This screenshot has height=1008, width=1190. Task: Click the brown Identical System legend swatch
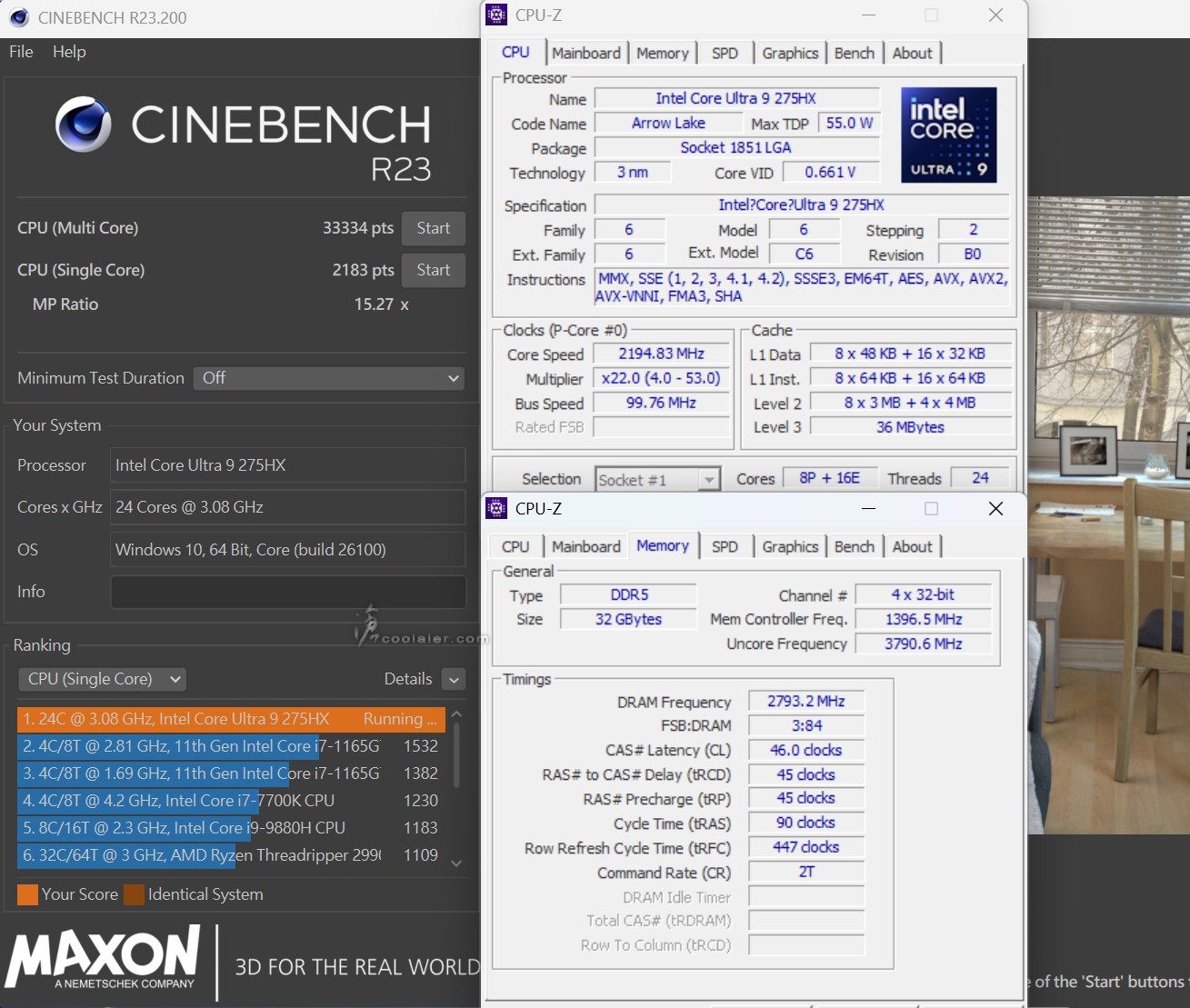[x=134, y=894]
